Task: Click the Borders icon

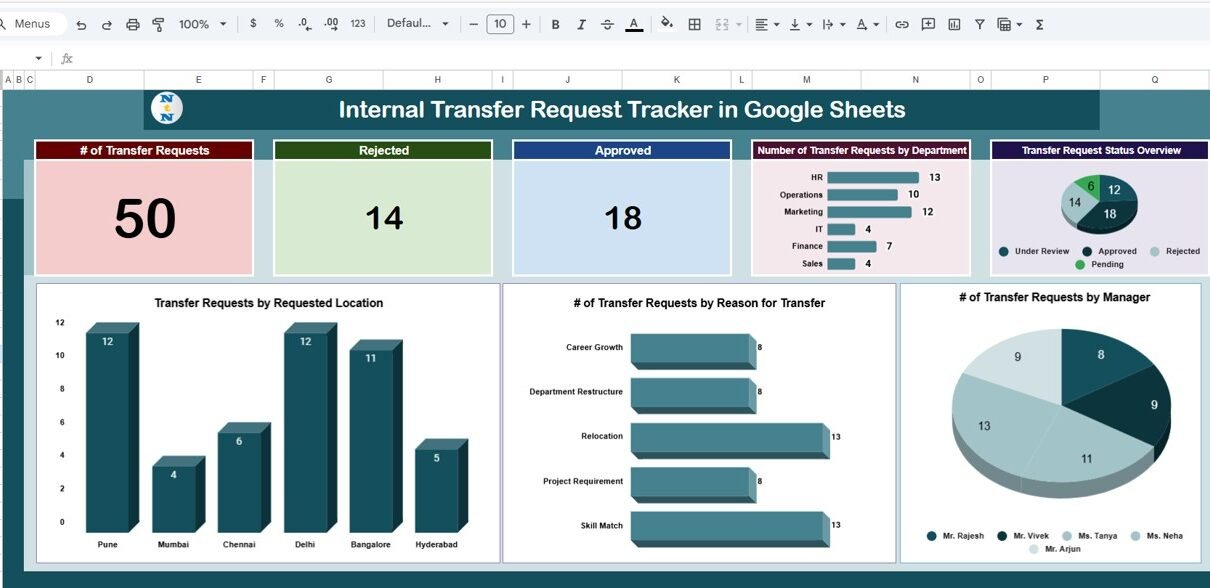Action: [694, 24]
